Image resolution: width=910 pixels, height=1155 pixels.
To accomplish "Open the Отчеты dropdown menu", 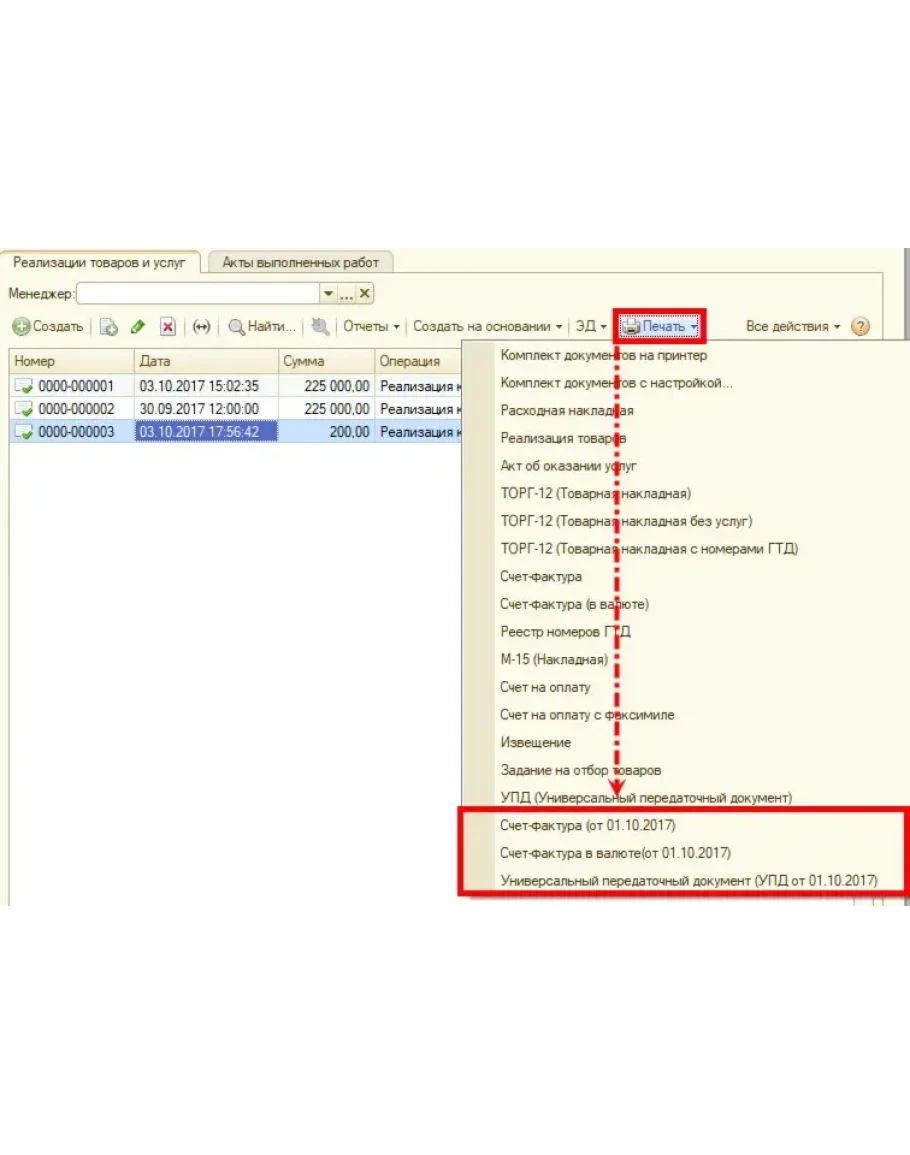I will pyautogui.click(x=371, y=327).
